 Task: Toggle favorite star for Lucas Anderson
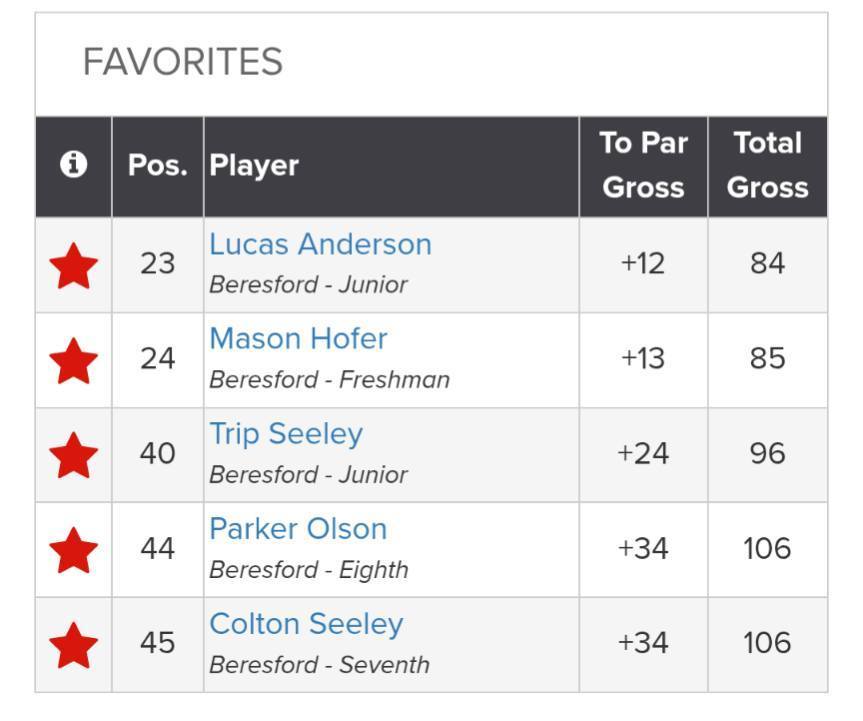(74, 265)
